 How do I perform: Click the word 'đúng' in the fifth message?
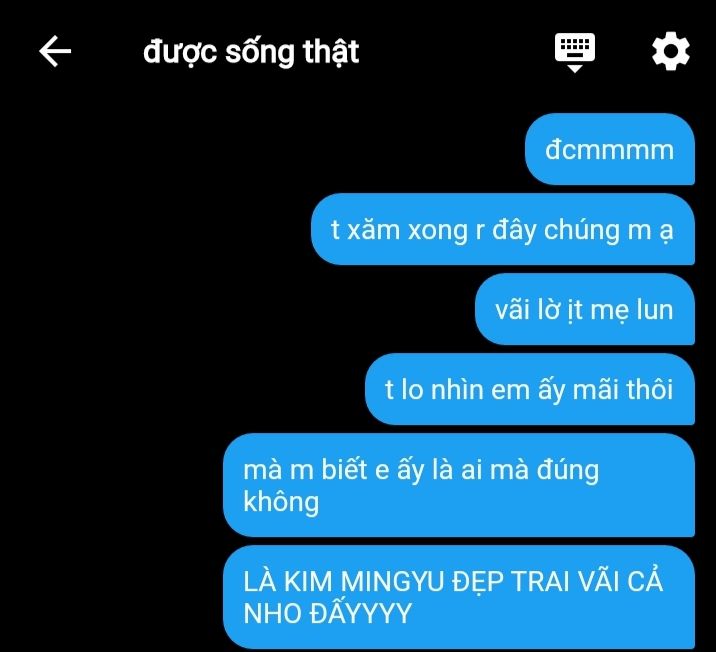click(x=568, y=470)
